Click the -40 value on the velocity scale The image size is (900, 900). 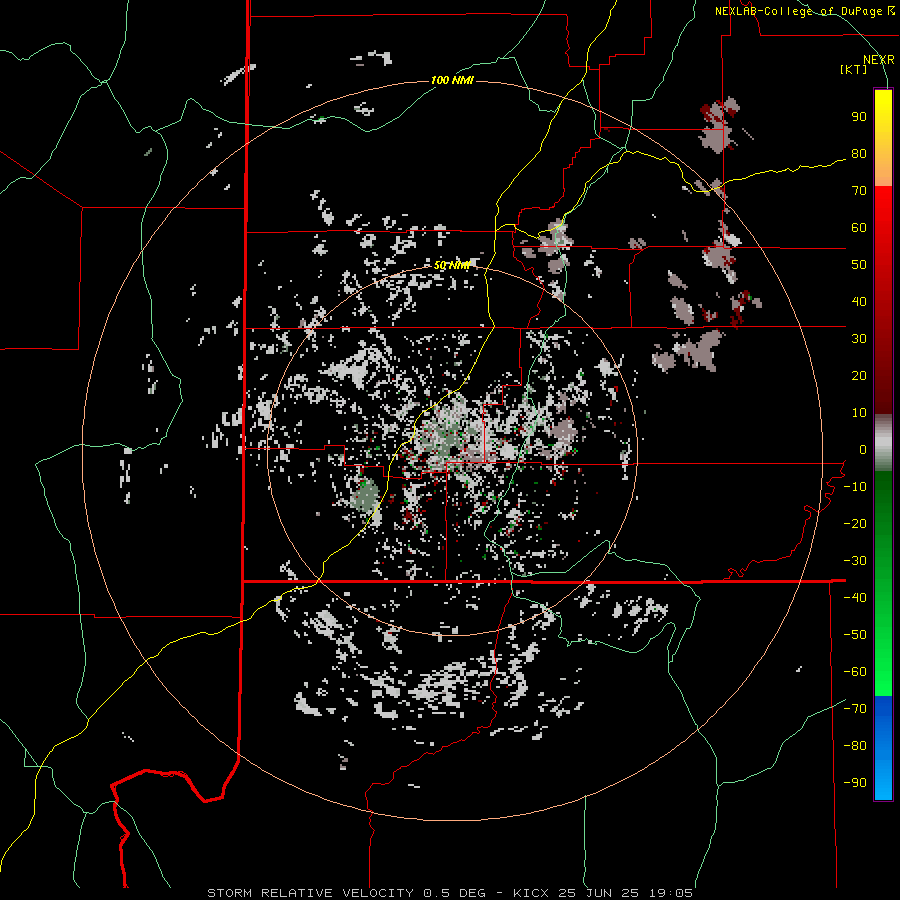coord(855,598)
